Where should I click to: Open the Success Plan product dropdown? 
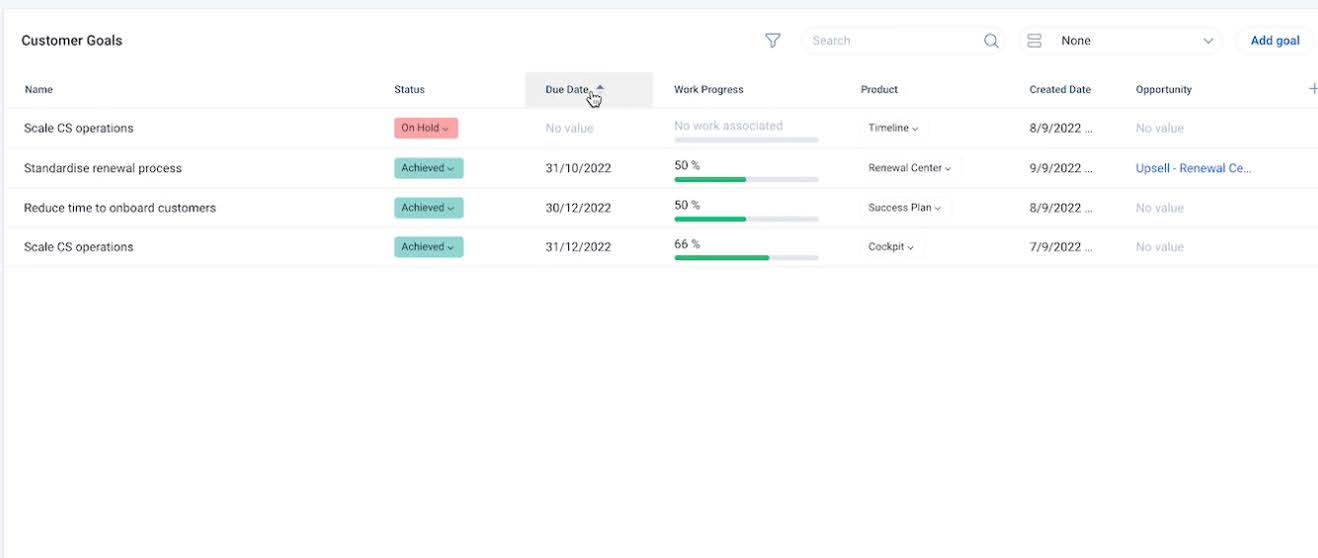pyautogui.click(x=904, y=208)
